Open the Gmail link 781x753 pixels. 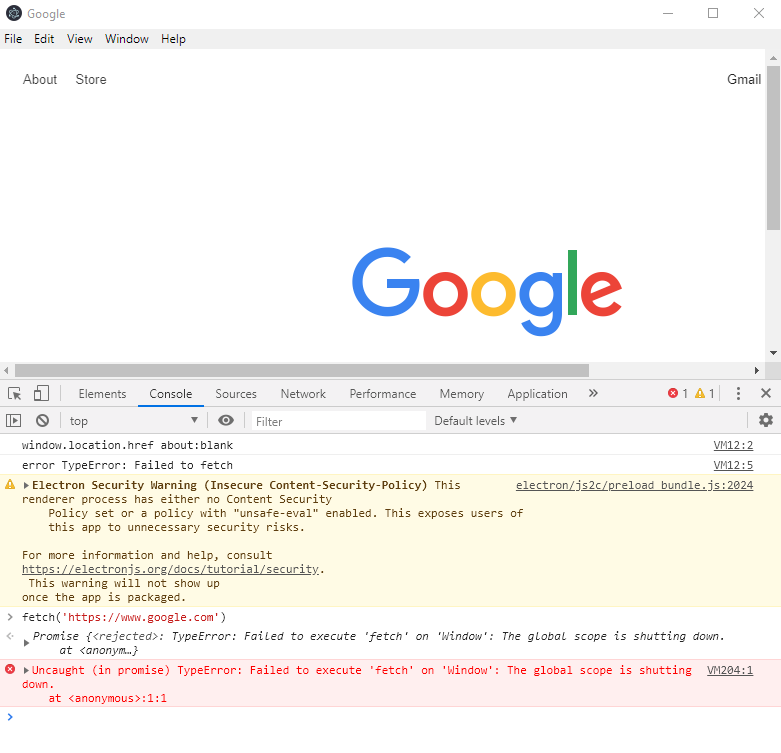744,79
